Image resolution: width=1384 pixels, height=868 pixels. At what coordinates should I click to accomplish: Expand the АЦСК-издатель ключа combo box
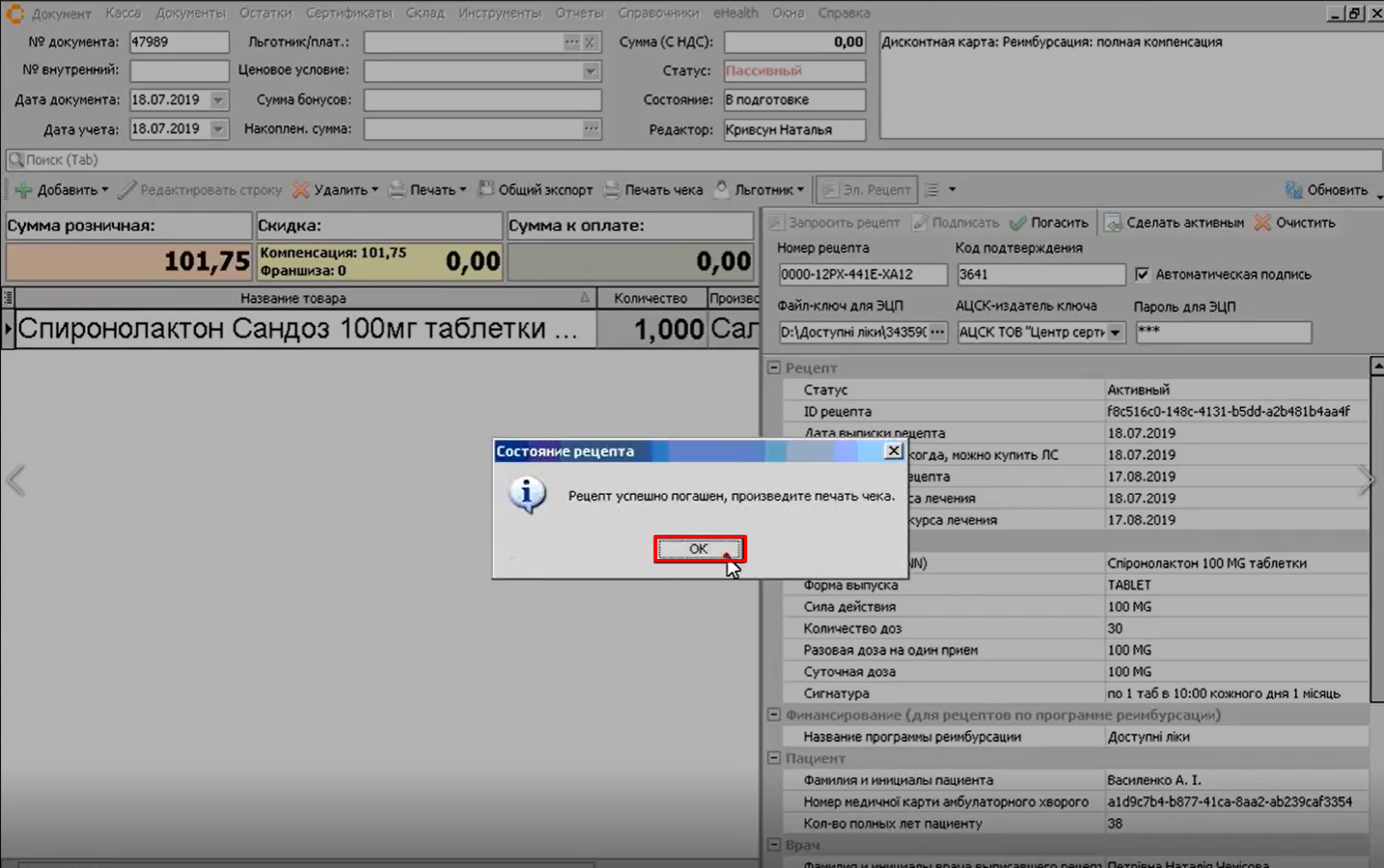click(x=1114, y=332)
